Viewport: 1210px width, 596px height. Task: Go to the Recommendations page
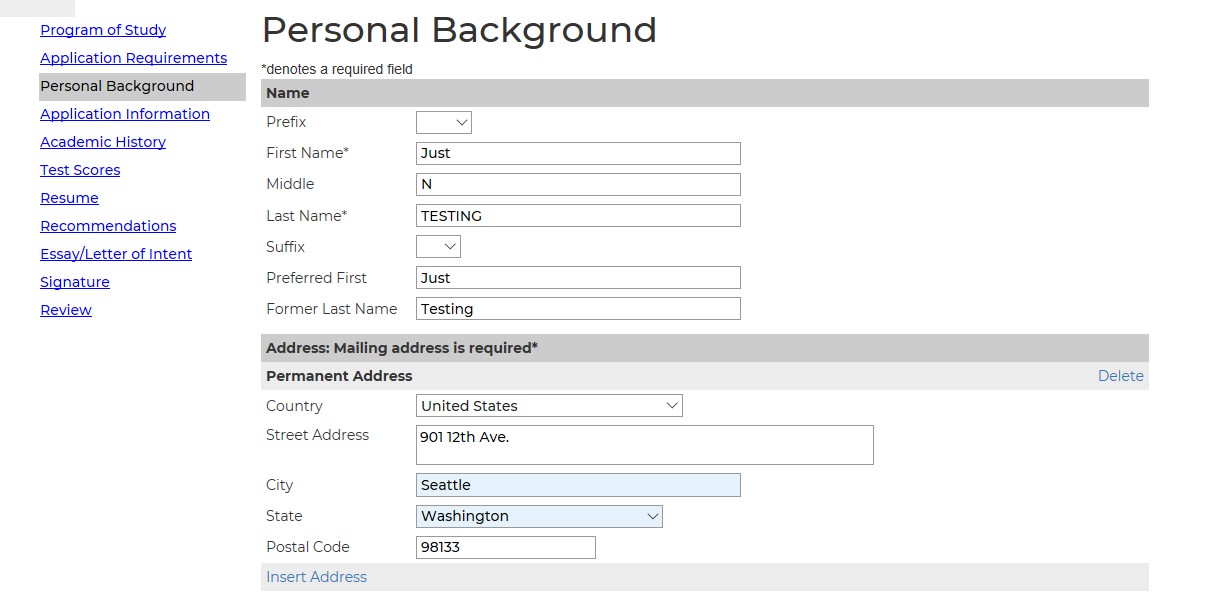tap(107, 226)
